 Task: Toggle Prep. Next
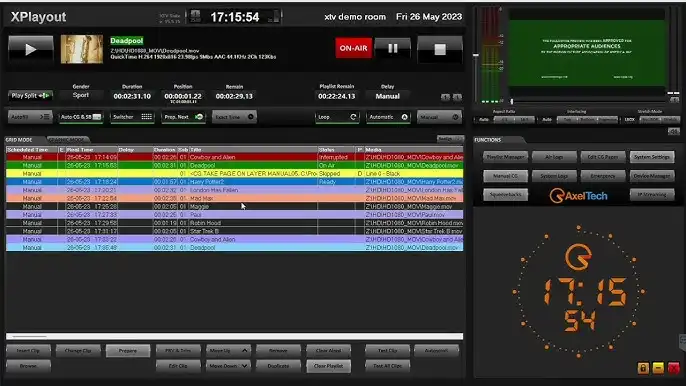pyautogui.click(x=183, y=117)
